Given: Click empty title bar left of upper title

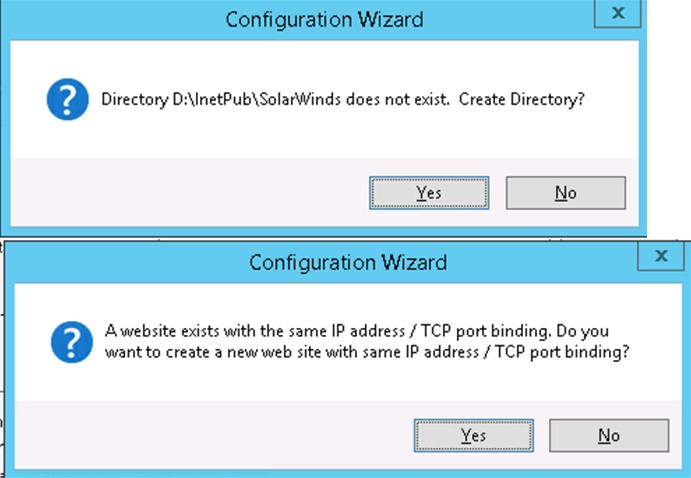Looking at the screenshot, I should tap(100, 19).
